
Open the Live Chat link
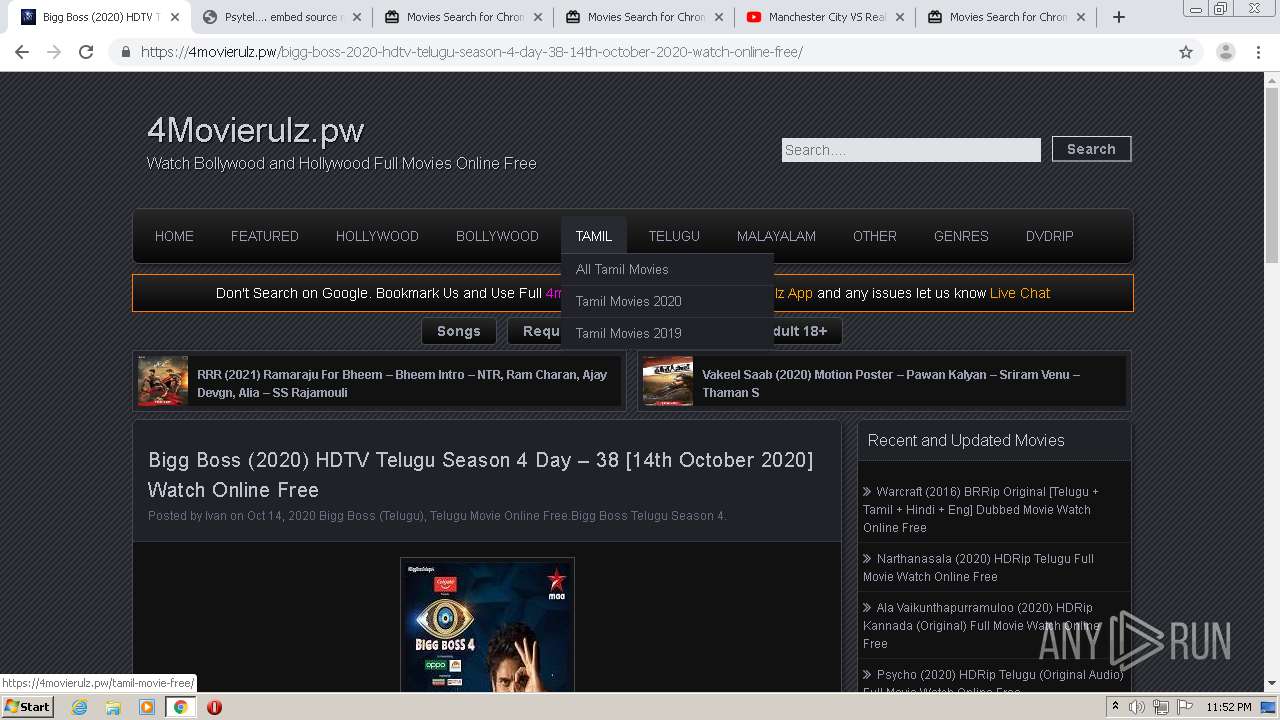tap(1020, 293)
